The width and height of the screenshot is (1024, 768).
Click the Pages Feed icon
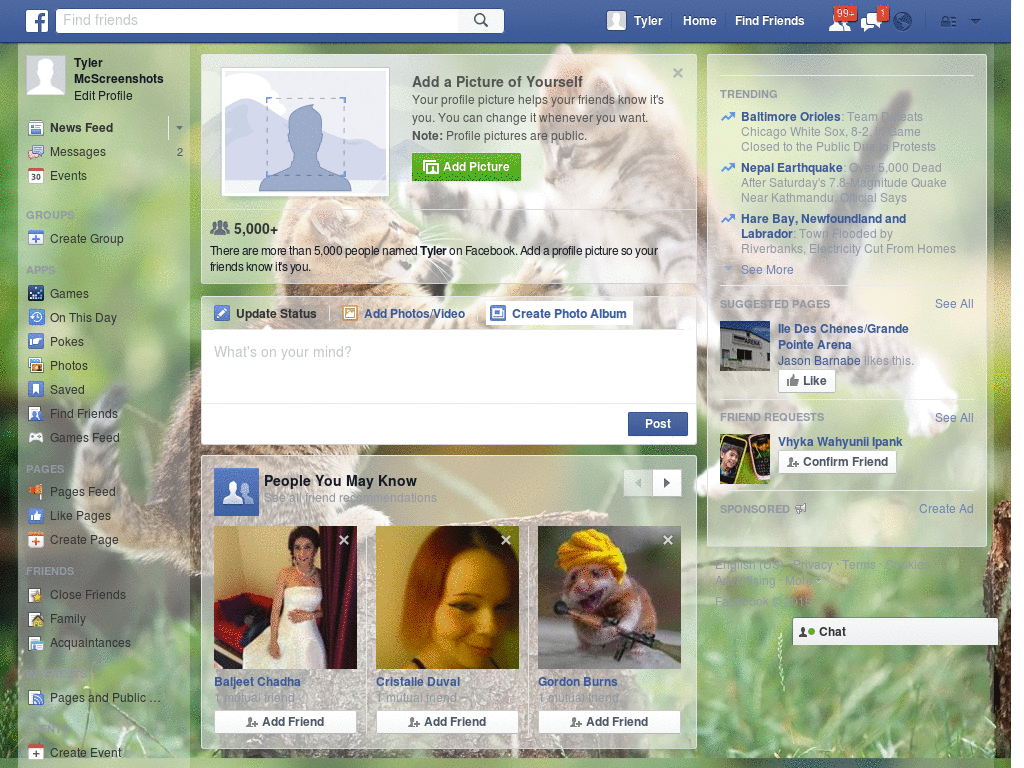[36, 491]
